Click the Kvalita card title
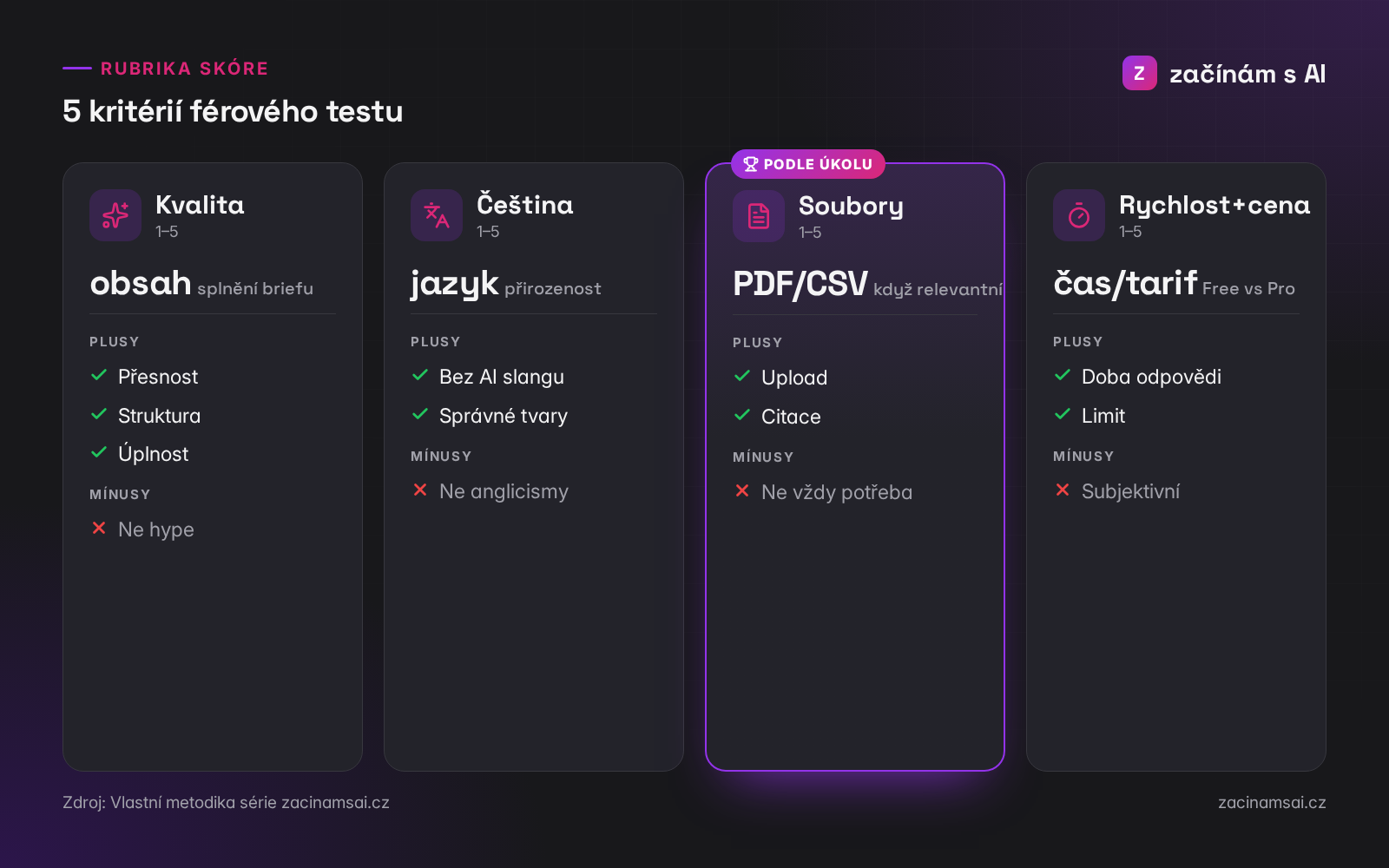Screen dimensions: 1389x868 coord(200,205)
